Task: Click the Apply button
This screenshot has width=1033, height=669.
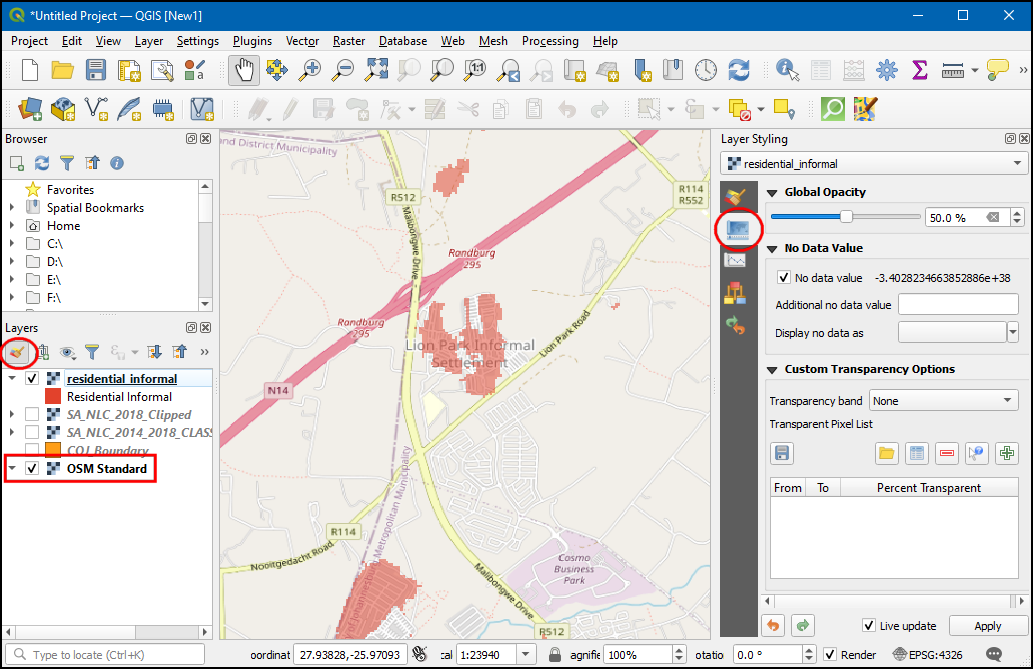Action: tap(987, 626)
